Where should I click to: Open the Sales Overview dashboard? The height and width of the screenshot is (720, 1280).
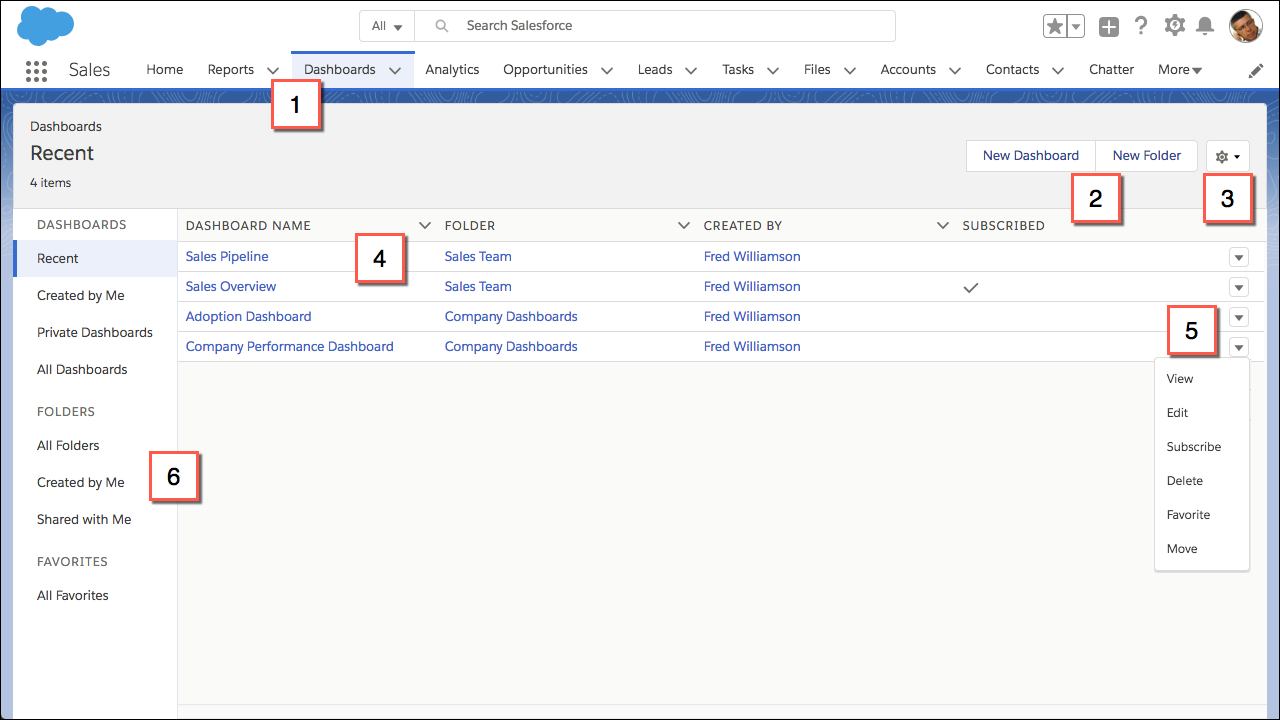click(231, 287)
